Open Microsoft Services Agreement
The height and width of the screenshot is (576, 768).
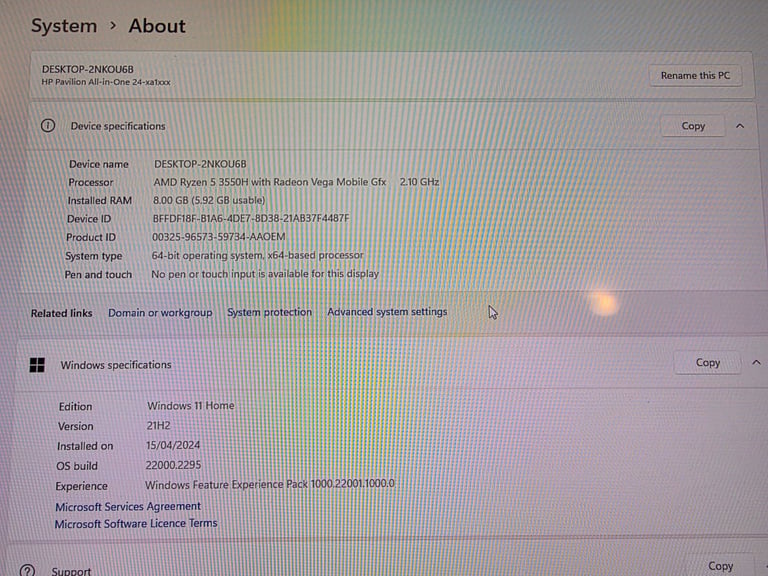pyautogui.click(x=128, y=506)
